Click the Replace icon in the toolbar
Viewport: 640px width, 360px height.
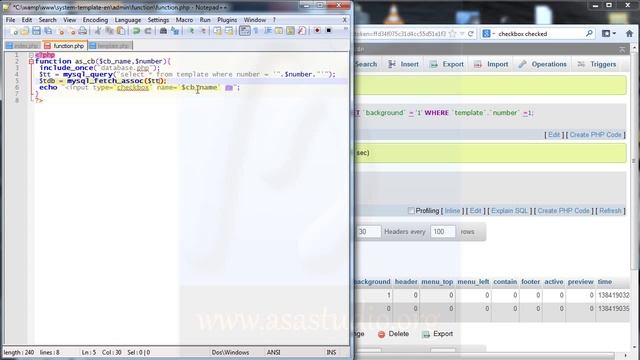[x=175, y=31]
